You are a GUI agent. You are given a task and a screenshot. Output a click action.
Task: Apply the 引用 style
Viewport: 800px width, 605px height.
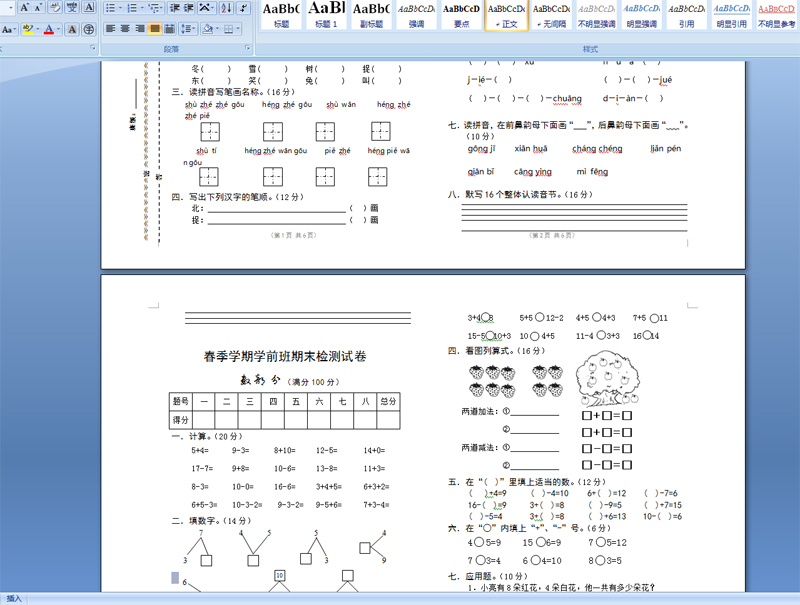click(x=686, y=15)
